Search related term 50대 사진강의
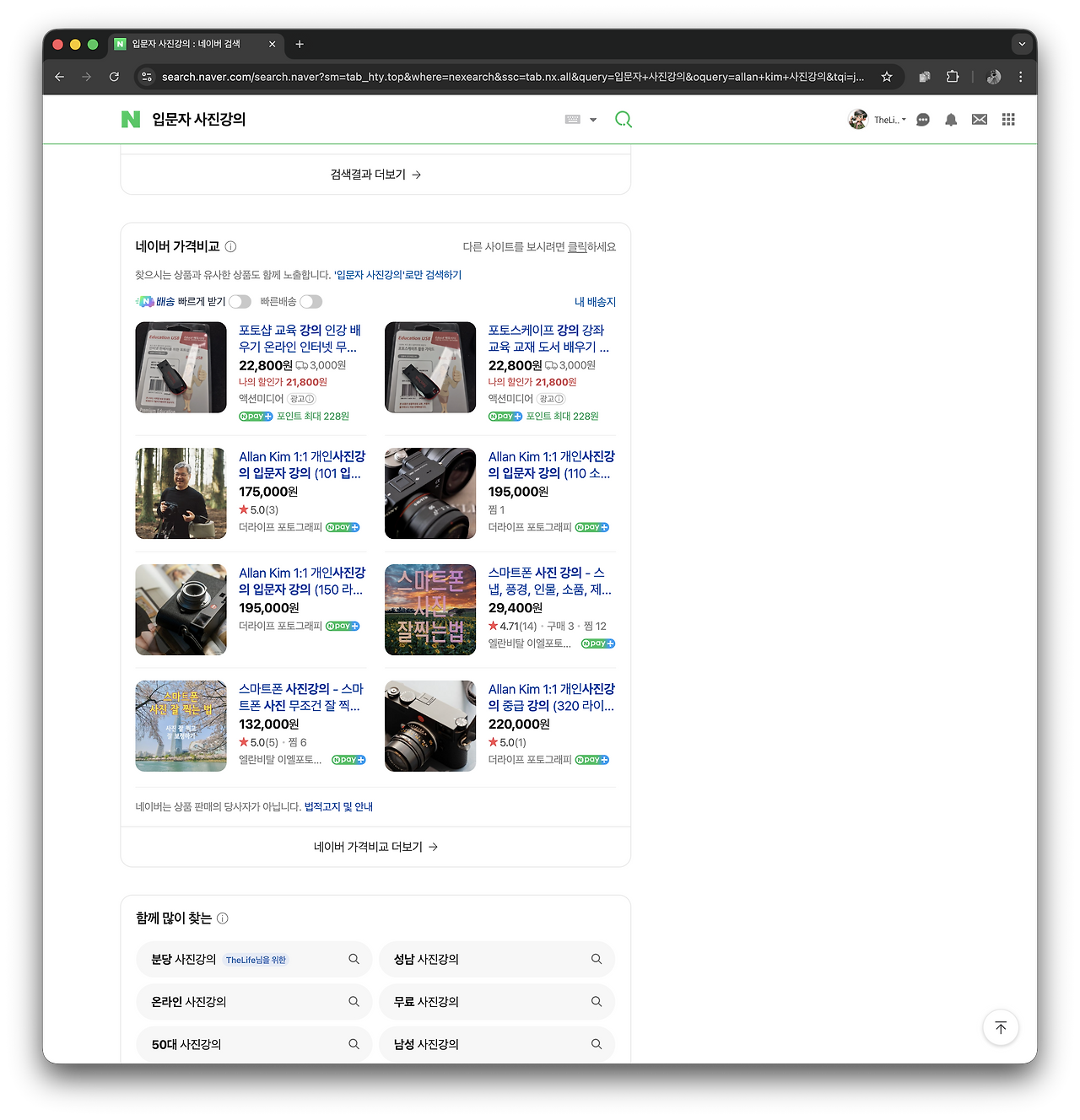This screenshot has width=1080, height=1120. pyautogui.click(x=254, y=1044)
